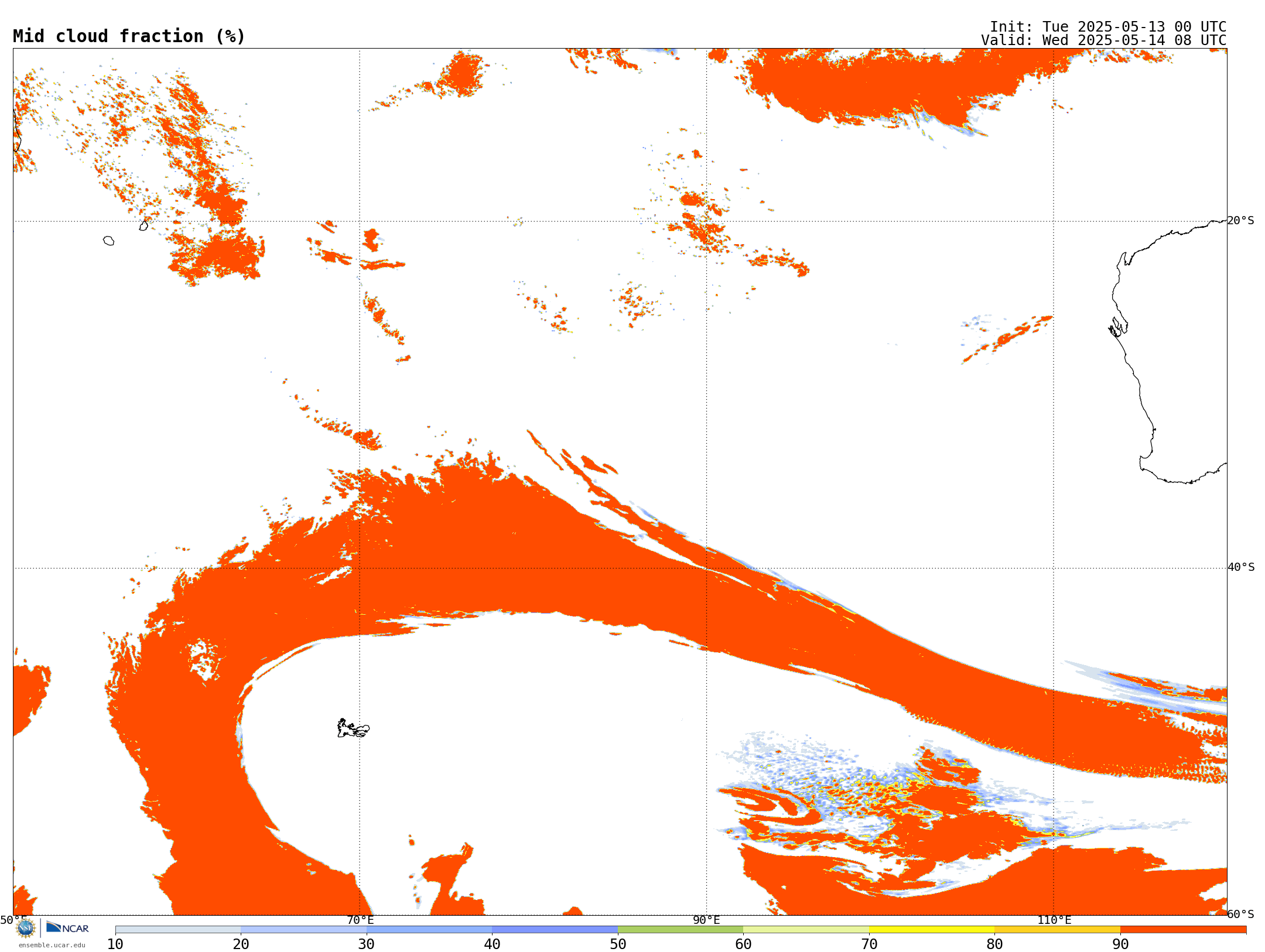1265x952 pixels.
Task: Pick the 80-90 golden orange colorbar segment
Action: click(1057, 930)
